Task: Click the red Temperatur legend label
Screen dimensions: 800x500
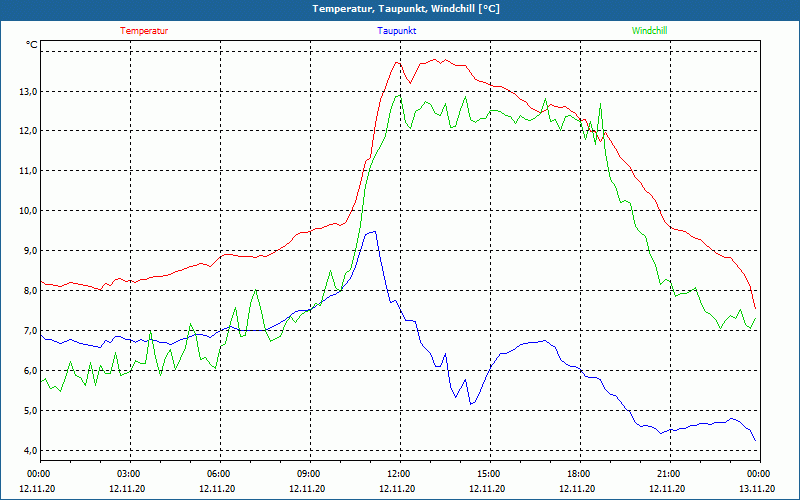Action: [x=144, y=31]
